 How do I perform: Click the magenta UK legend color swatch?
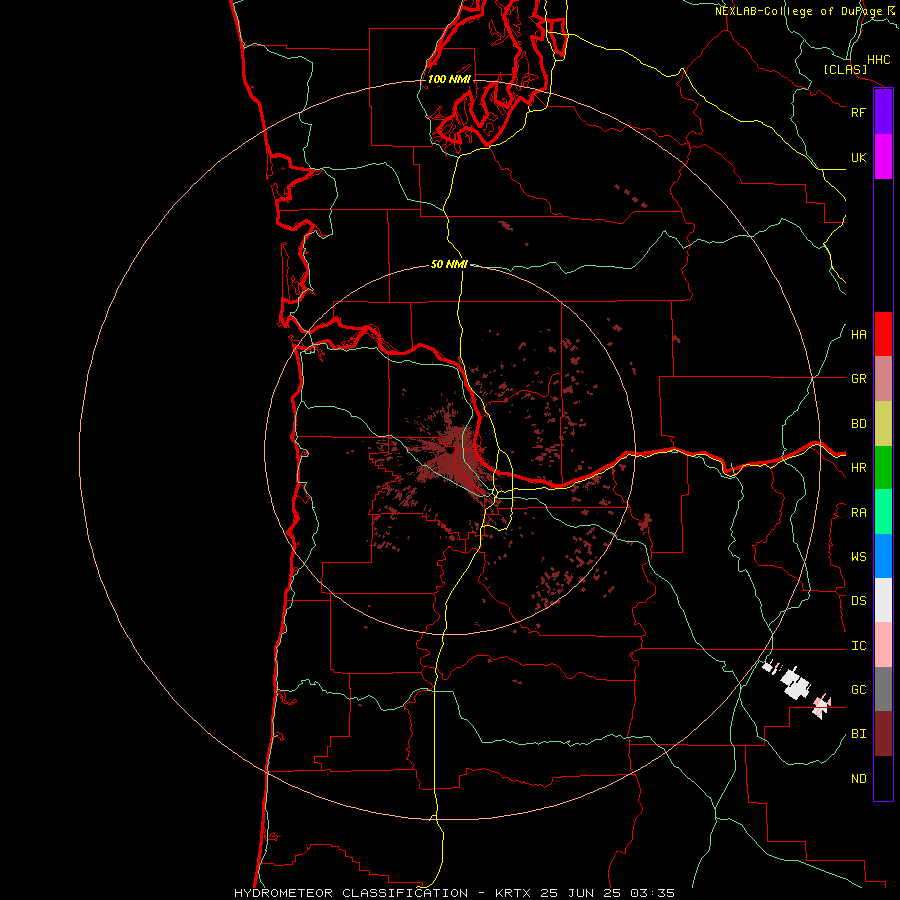[883, 157]
